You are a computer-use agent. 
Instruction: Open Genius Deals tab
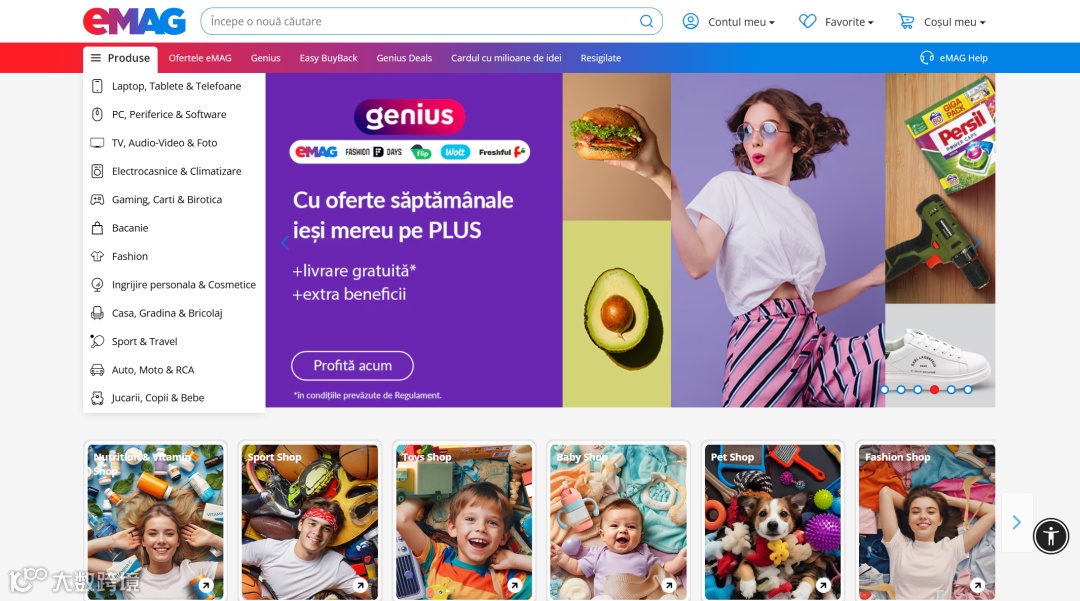tap(404, 58)
